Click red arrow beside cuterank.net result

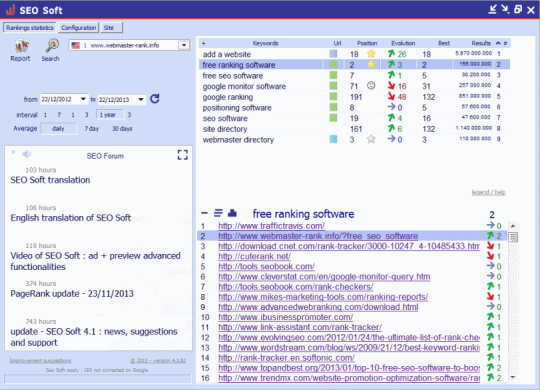pyautogui.click(x=490, y=256)
